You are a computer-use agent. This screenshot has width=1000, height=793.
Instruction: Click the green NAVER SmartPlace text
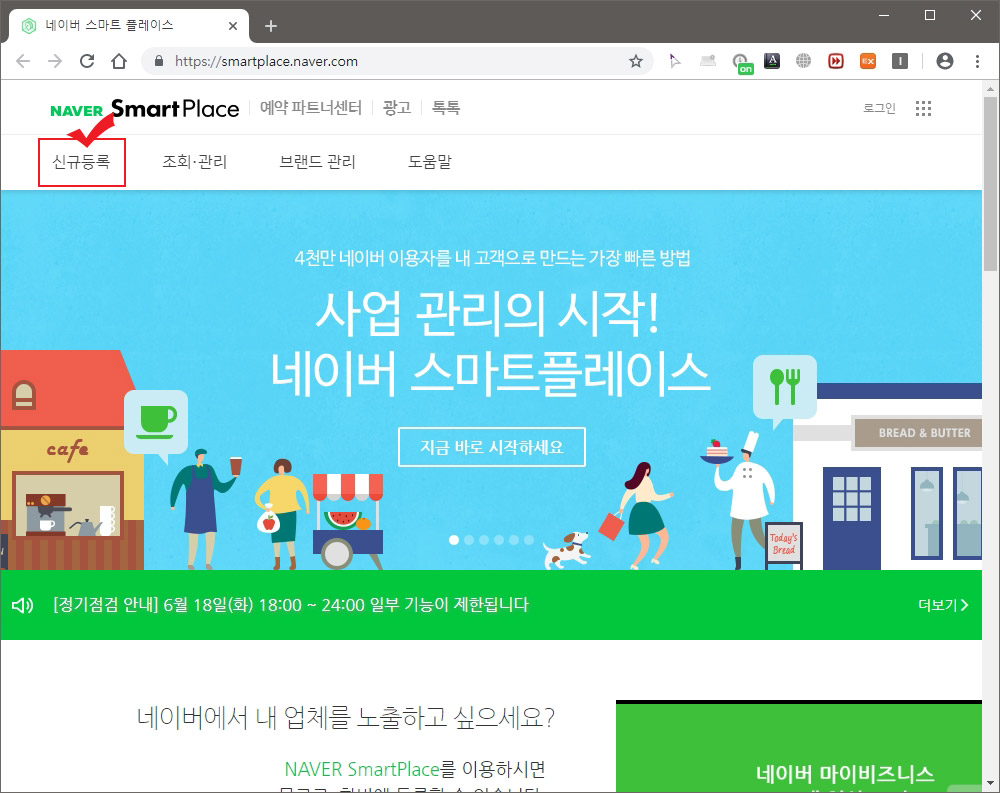click(362, 769)
